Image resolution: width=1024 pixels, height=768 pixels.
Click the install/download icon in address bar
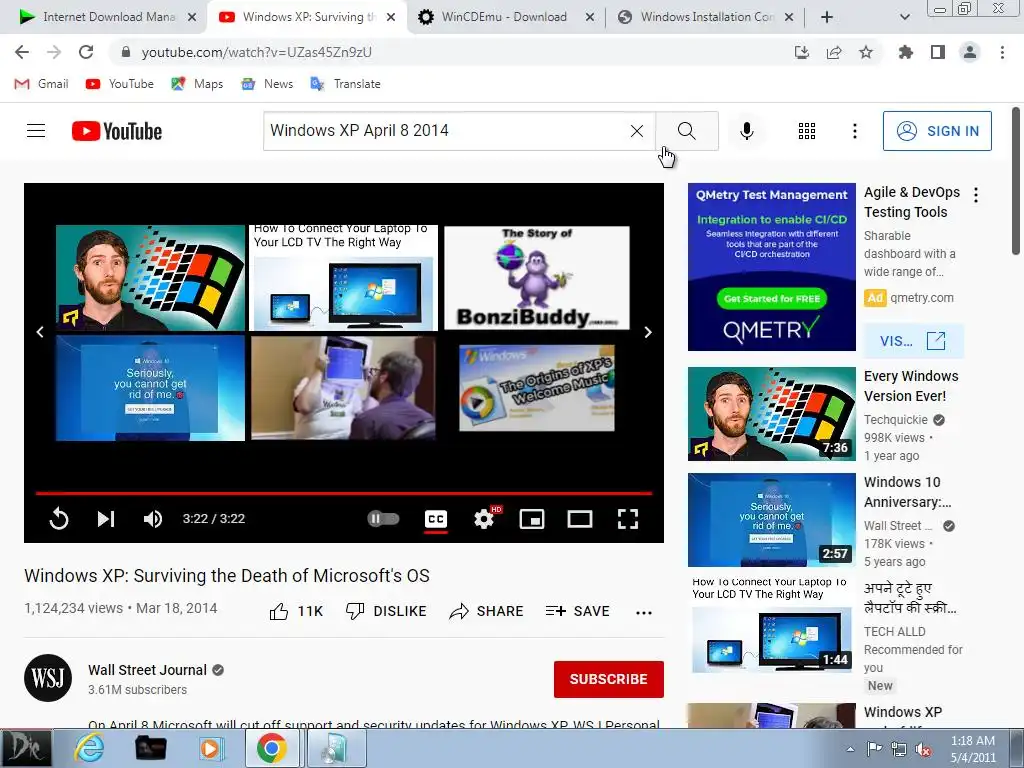pos(802,52)
